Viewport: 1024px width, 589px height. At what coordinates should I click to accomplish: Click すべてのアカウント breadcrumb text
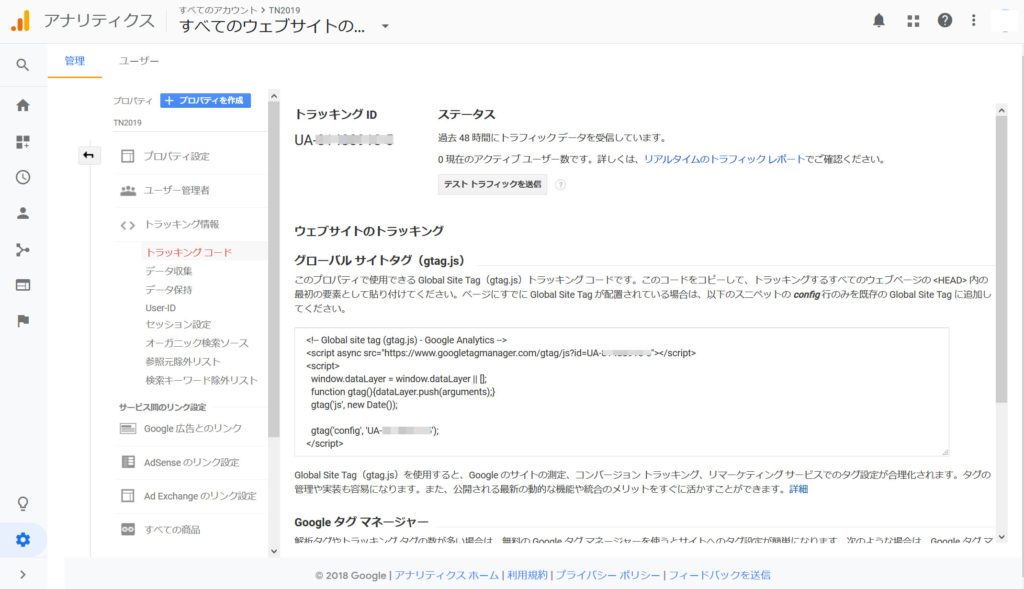pyautogui.click(x=218, y=10)
